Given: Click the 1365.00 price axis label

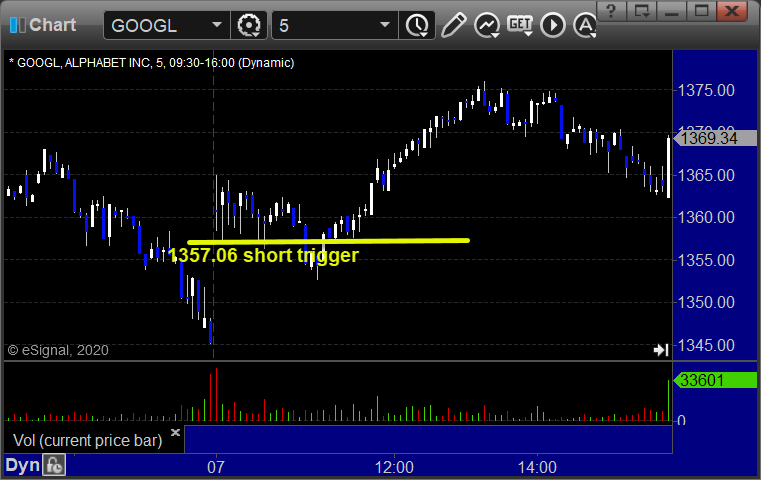Looking at the screenshot, I should coord(706,175).
